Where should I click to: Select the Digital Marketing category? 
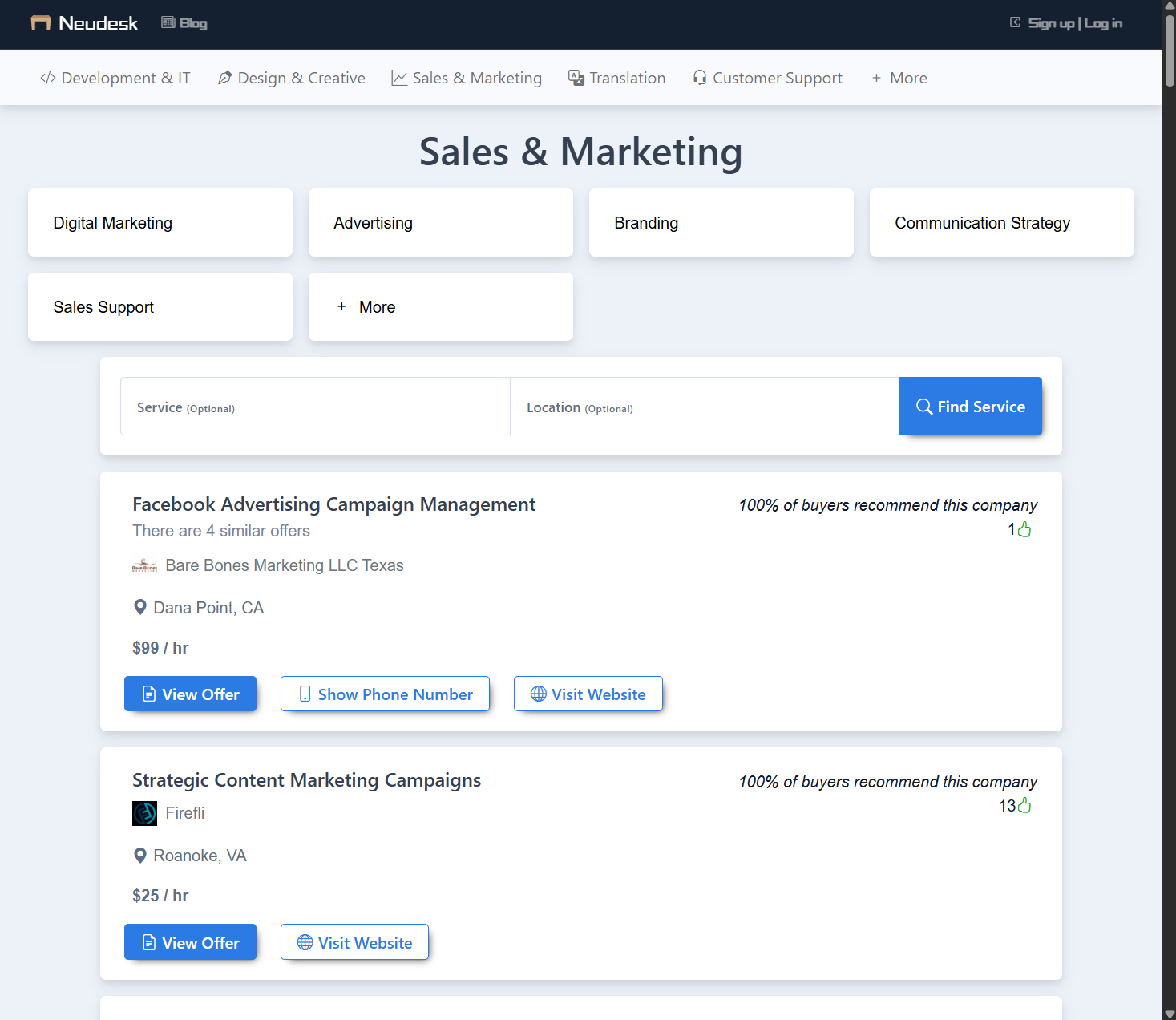160,222
